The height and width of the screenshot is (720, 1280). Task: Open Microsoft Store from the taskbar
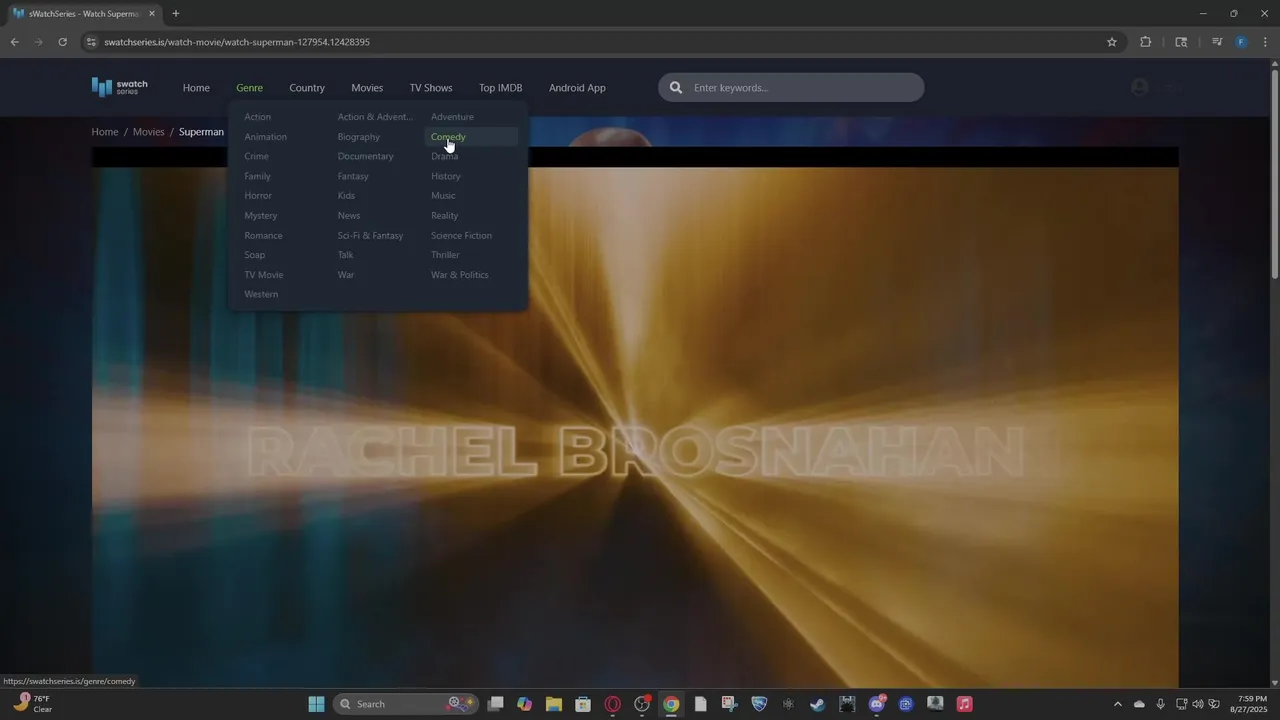click(583, 704)
